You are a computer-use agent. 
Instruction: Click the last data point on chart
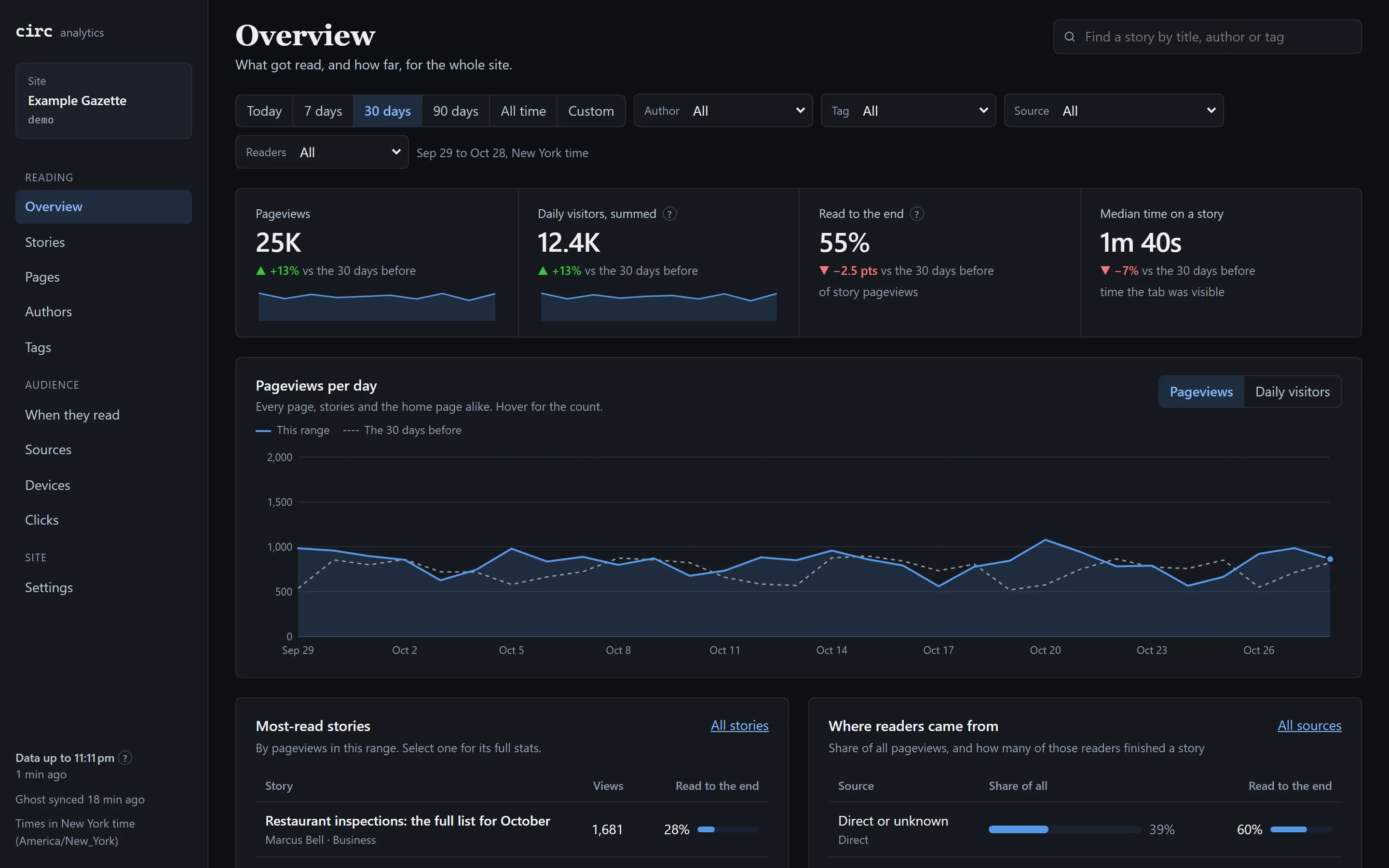tap(1330, 559)
